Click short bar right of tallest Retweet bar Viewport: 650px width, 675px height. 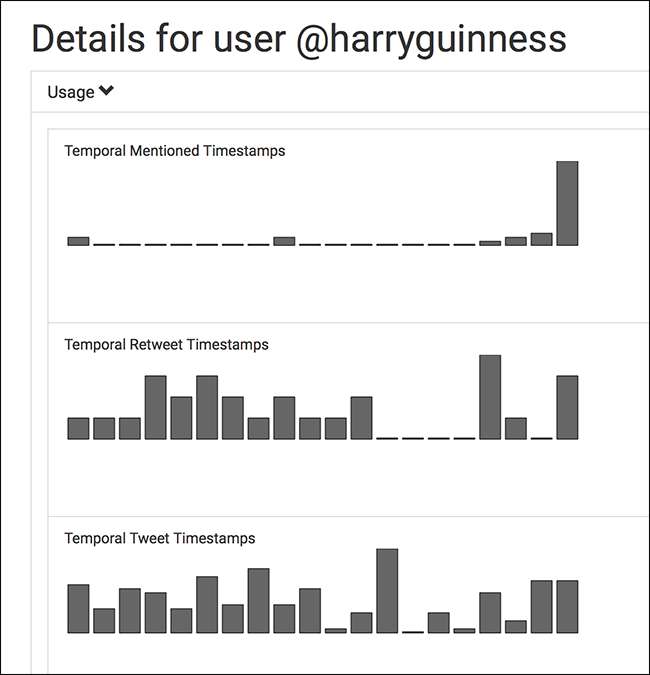pos(516,428)
